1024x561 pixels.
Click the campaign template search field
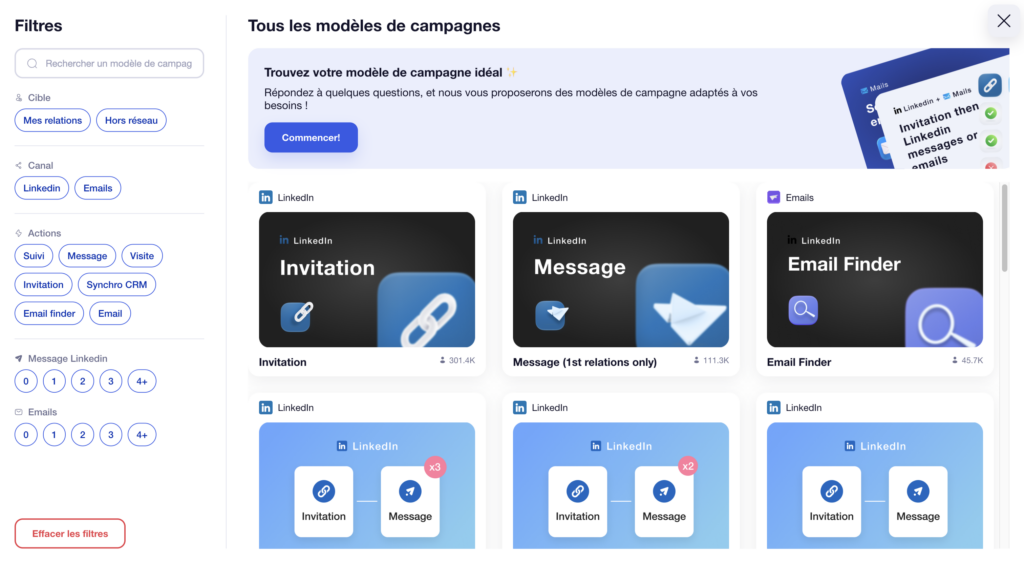109,63
